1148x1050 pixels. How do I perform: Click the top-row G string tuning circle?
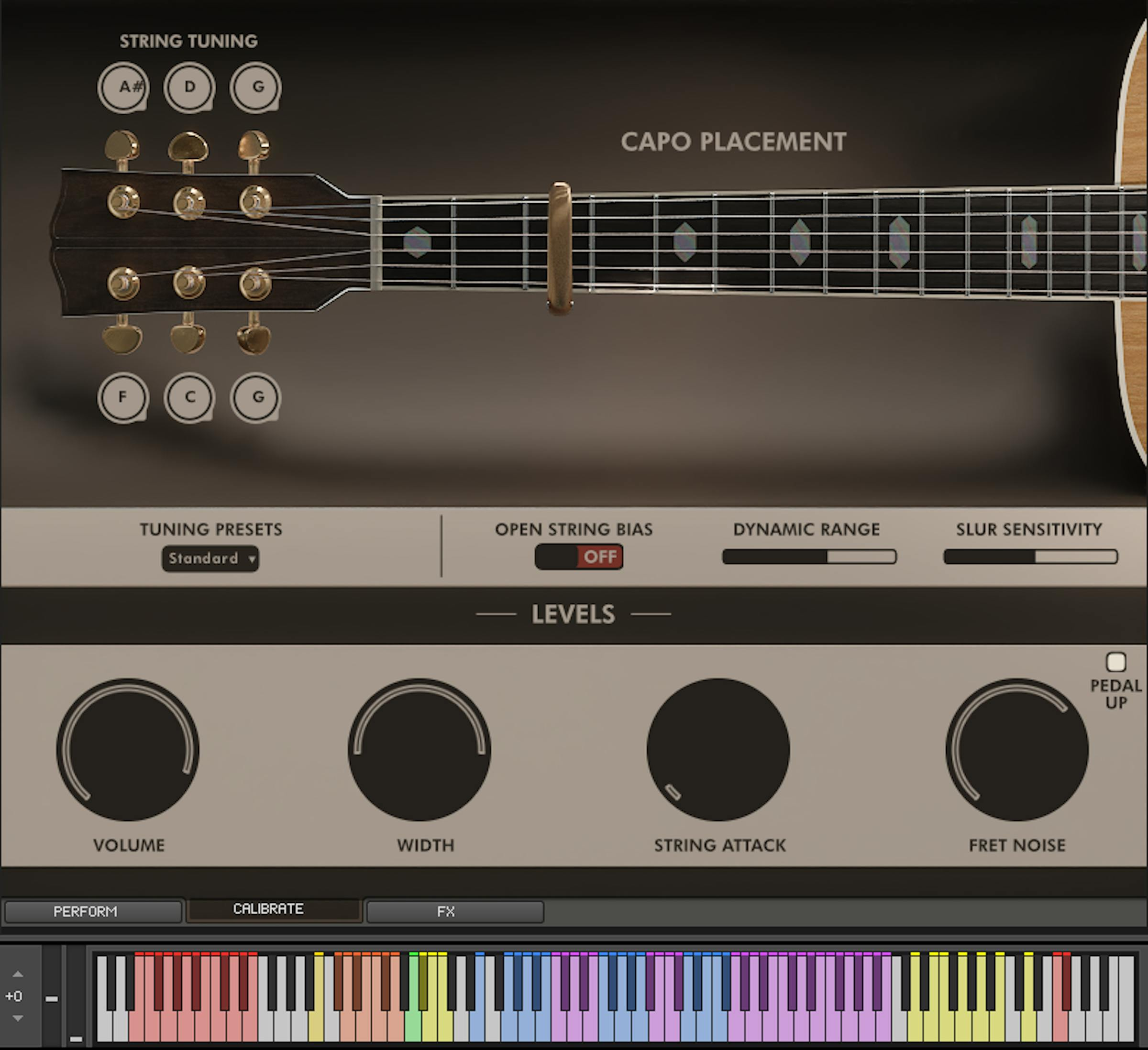click(256, 87)
